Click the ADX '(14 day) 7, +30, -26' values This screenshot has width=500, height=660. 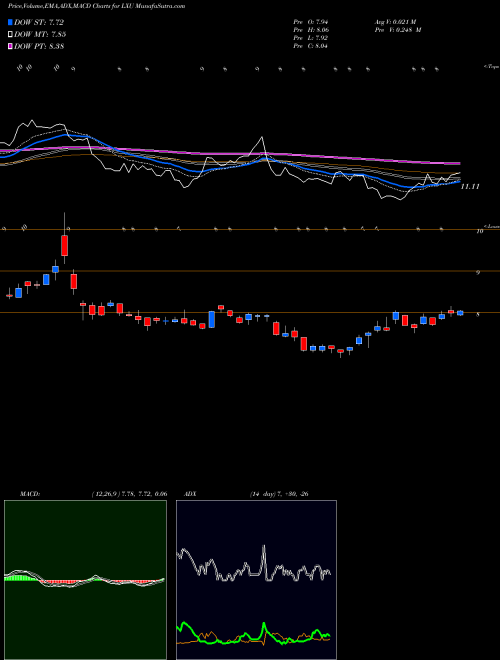click(279, 494)
